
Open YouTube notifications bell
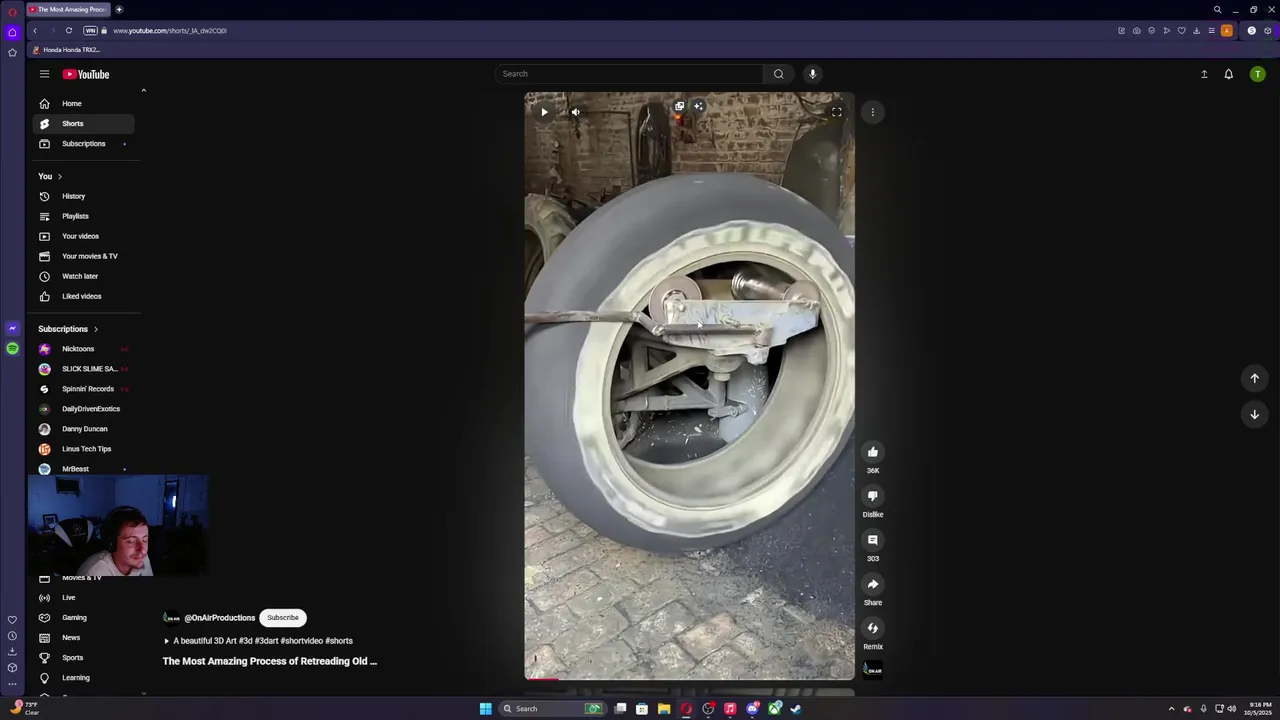pyautogui.click(x=1229, y=74)
